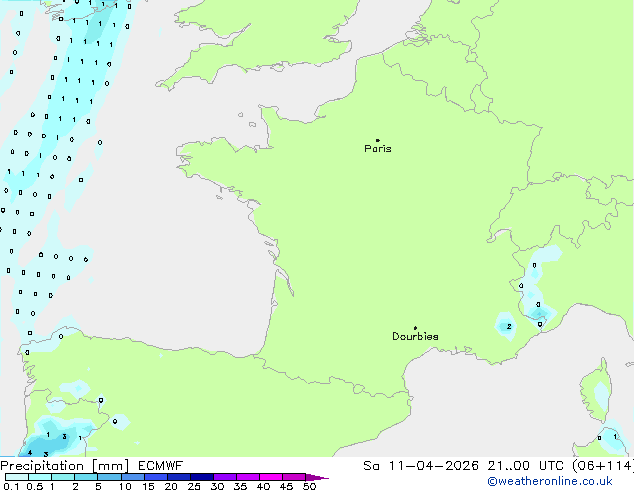Click the Paris city label

pyautogui.click(x=378, y=149)
